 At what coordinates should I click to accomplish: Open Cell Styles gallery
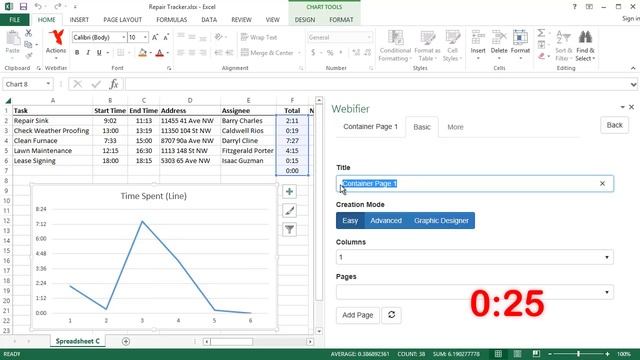click(452, 46)
